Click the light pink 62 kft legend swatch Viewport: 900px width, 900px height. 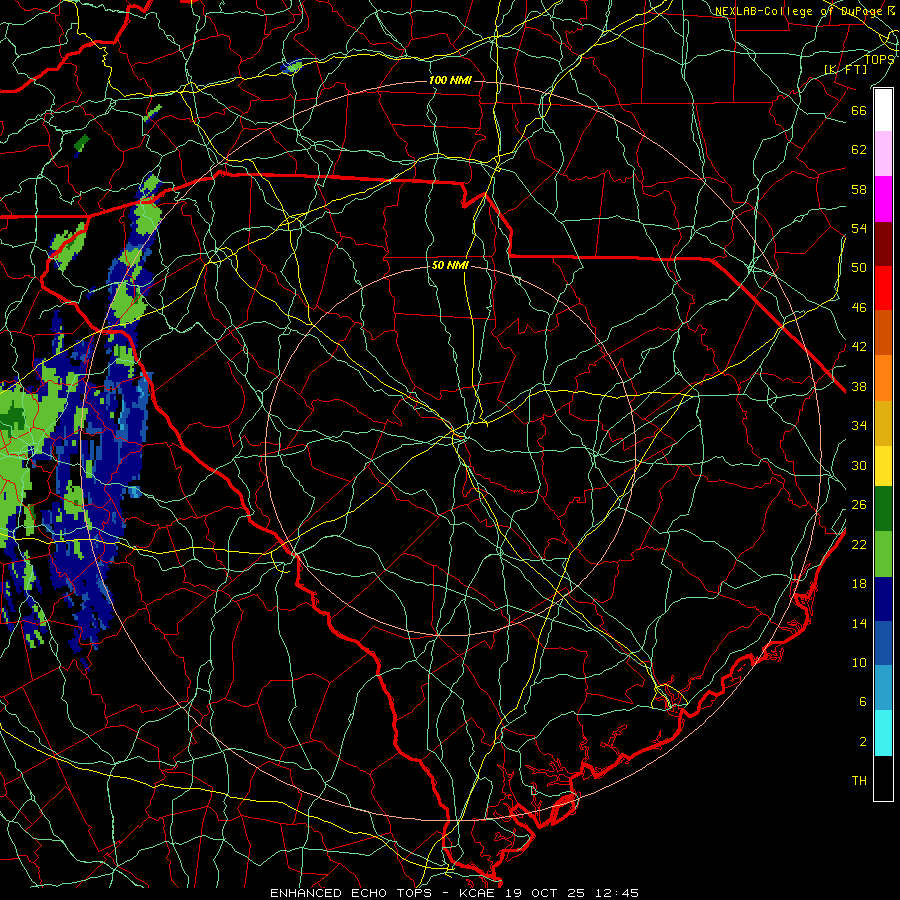[883, 154]
